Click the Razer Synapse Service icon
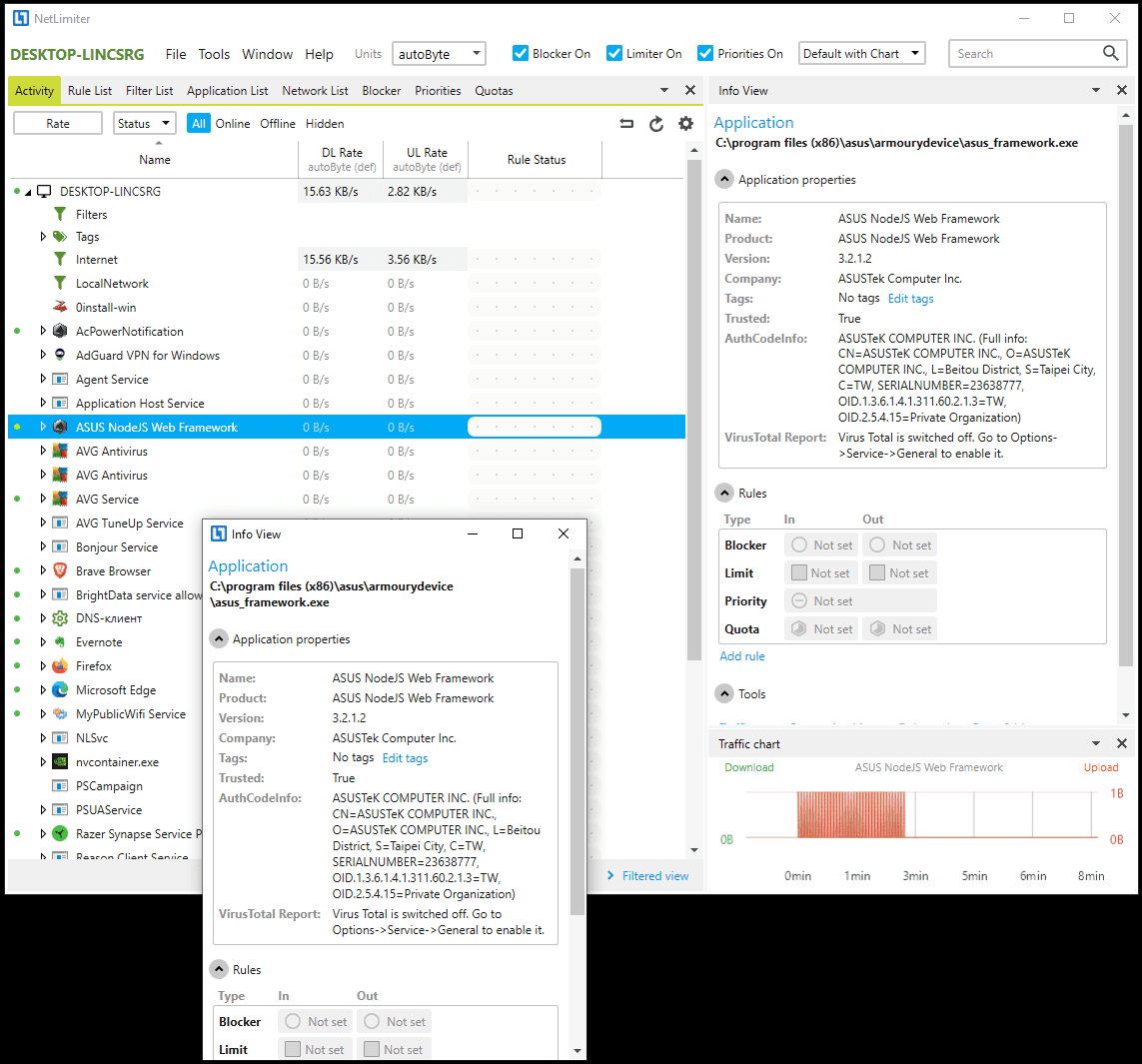Image resolution: width=1142 pixels, height=1064 pixels. pos(61,834)
